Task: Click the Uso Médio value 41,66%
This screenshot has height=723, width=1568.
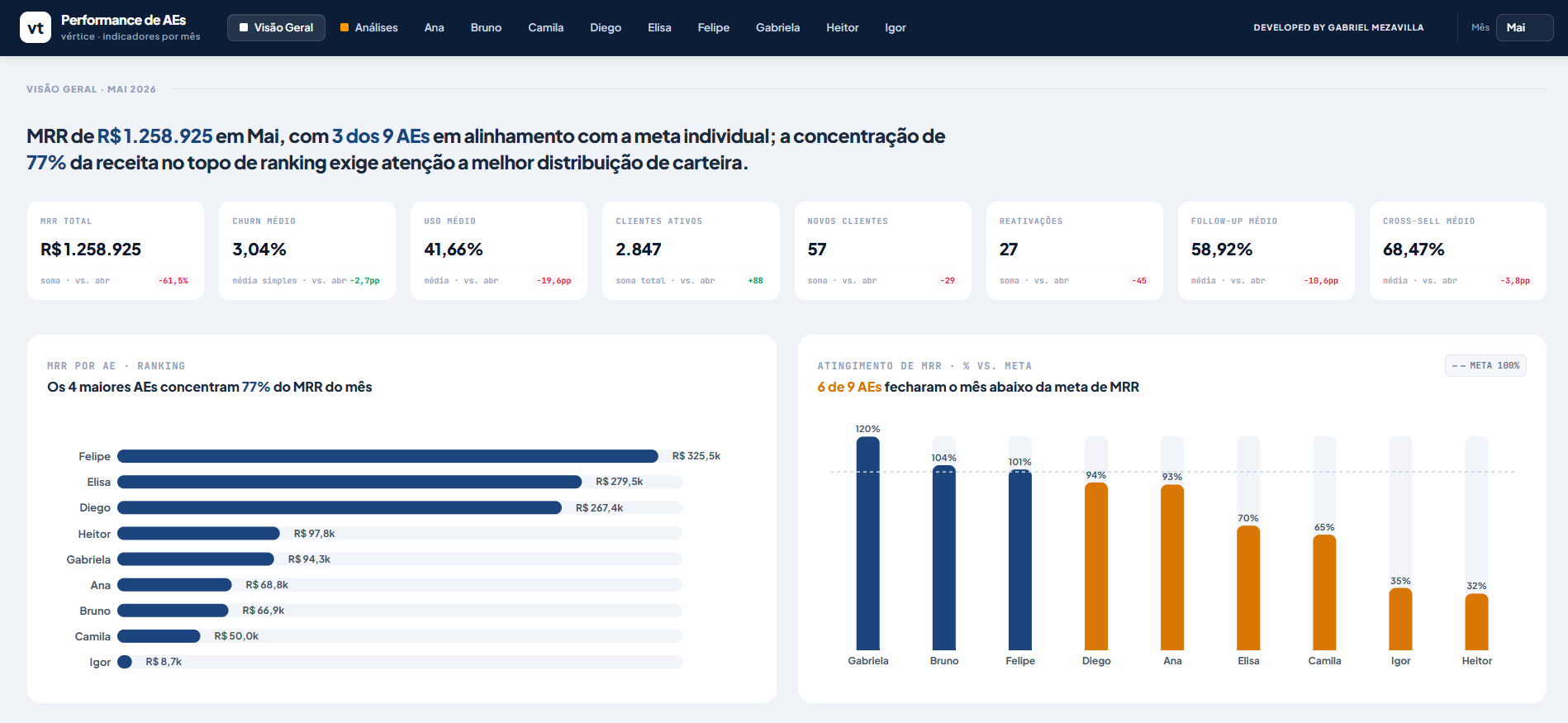Action: pos(454,250)
